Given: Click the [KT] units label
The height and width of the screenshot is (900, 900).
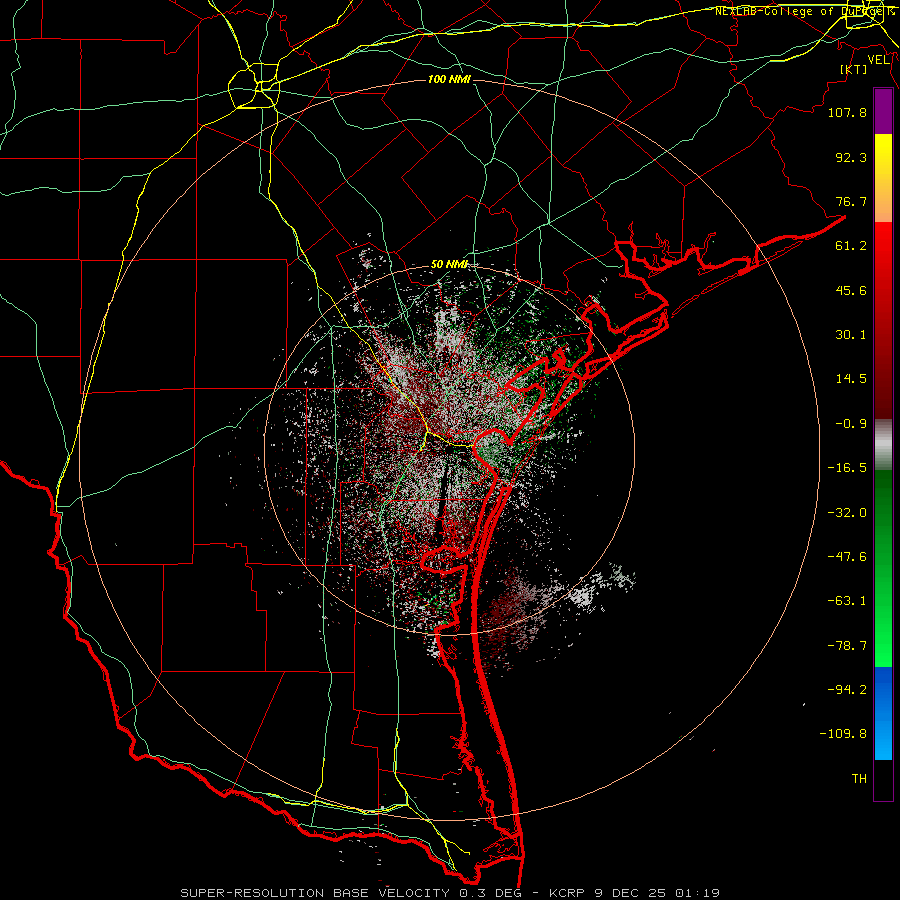Looking at the screenshot, I should point(854,69).
